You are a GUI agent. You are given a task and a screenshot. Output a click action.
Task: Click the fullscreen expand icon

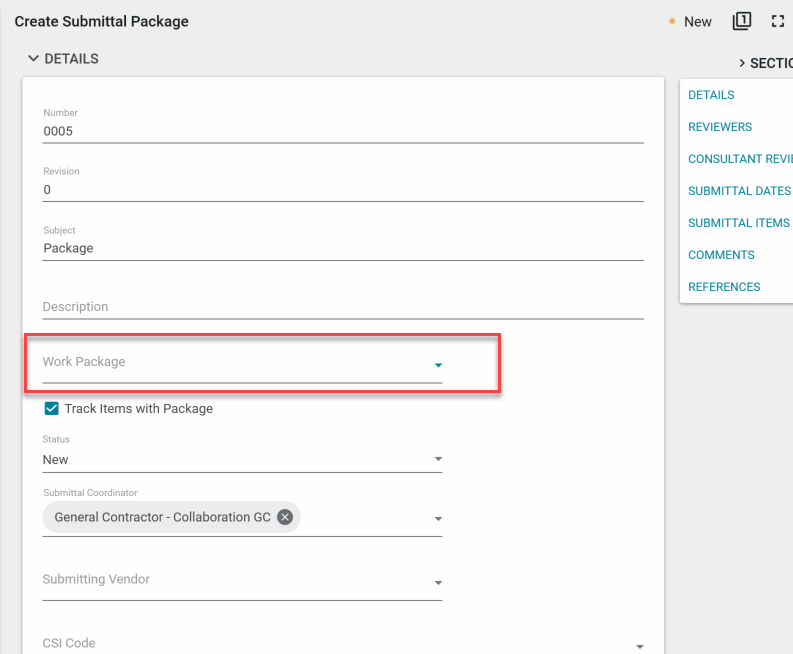point(777,21)
